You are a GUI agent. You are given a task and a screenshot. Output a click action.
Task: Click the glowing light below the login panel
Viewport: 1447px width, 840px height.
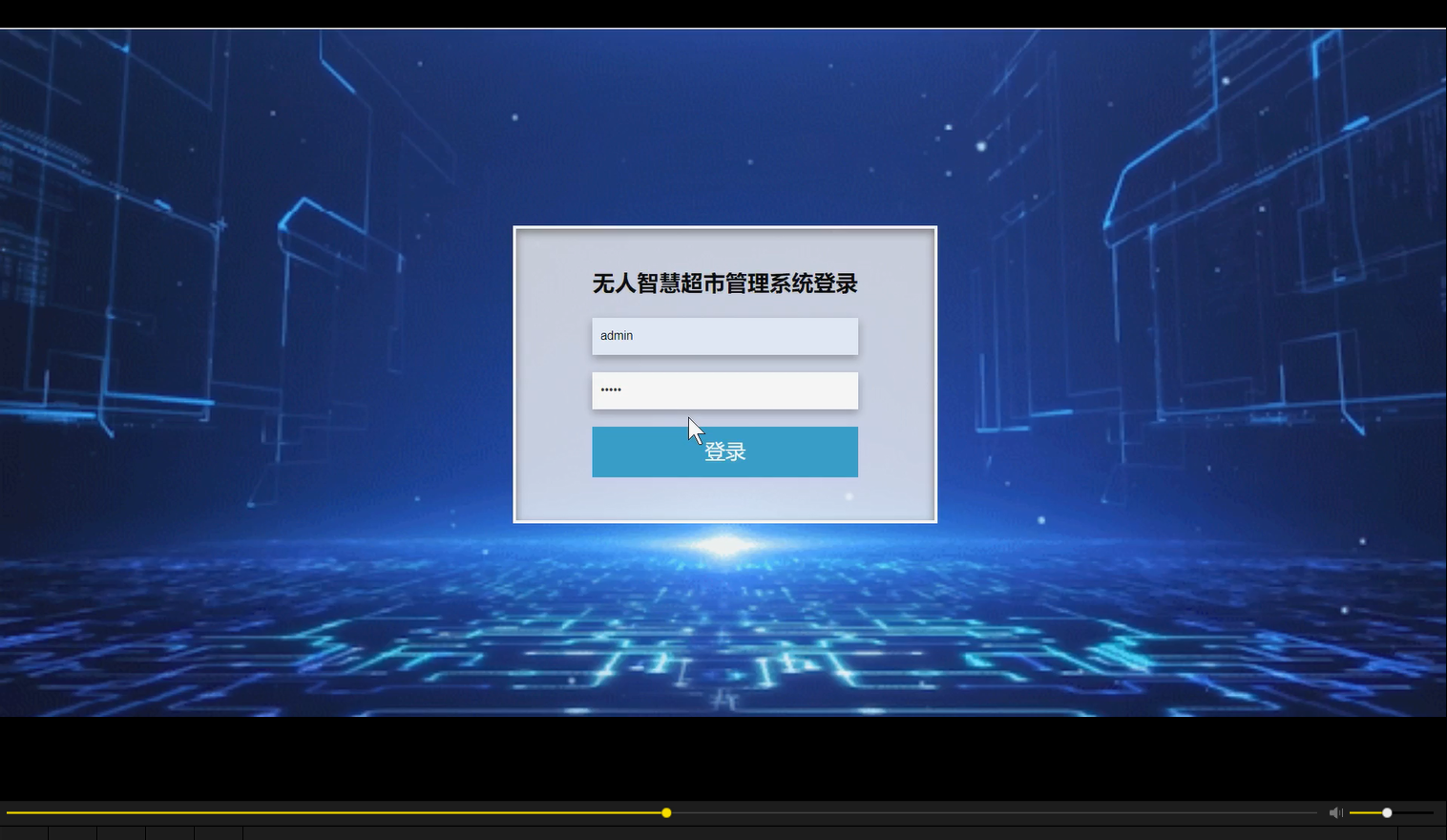click(x=724, y=542)
